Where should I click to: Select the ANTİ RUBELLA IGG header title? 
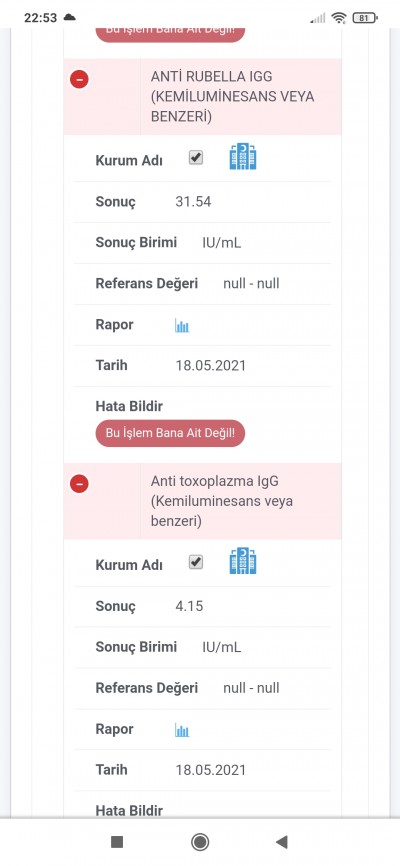pos(233,97)
